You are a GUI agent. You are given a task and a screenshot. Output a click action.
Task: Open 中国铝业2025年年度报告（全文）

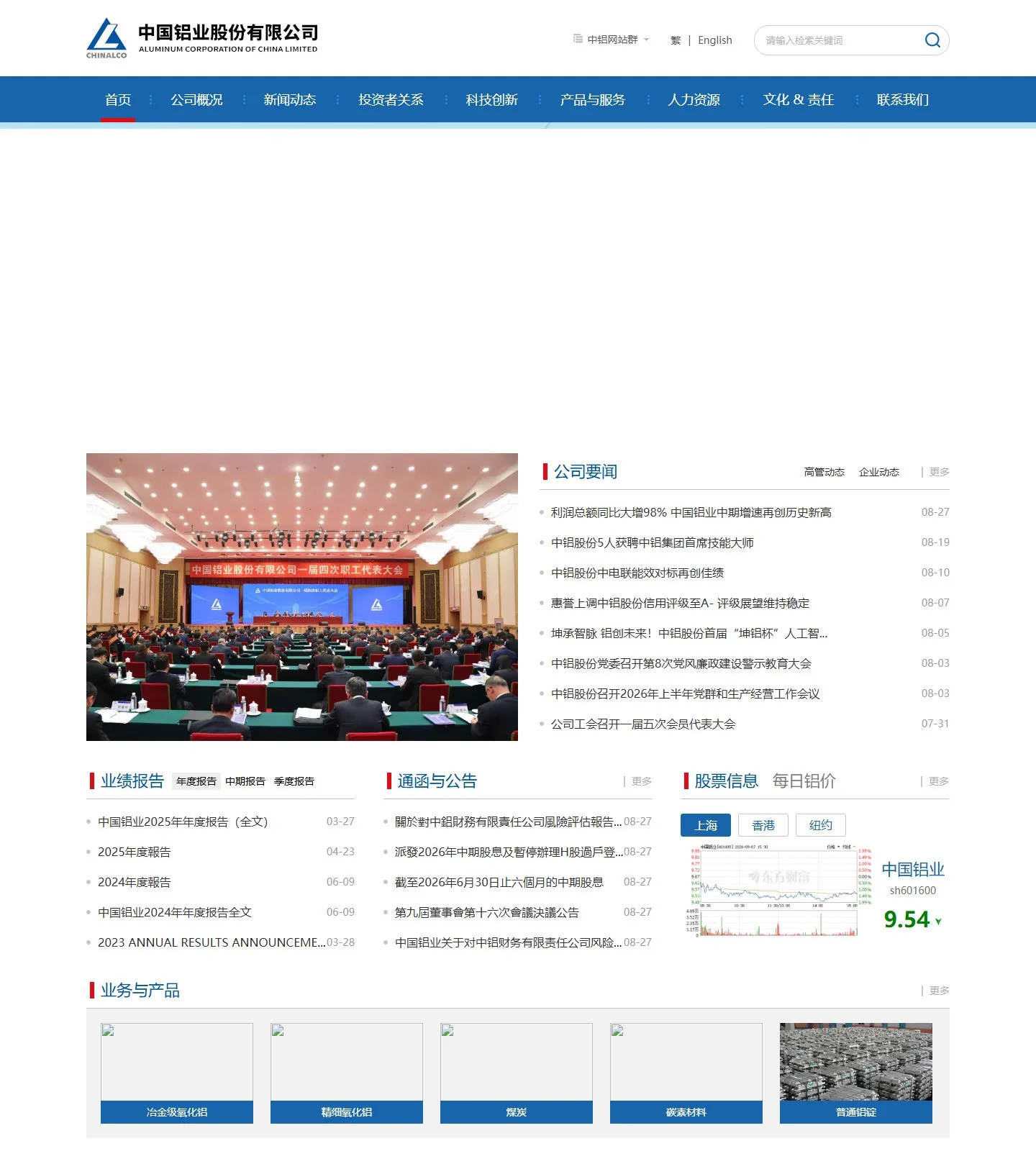click(183, 822)
